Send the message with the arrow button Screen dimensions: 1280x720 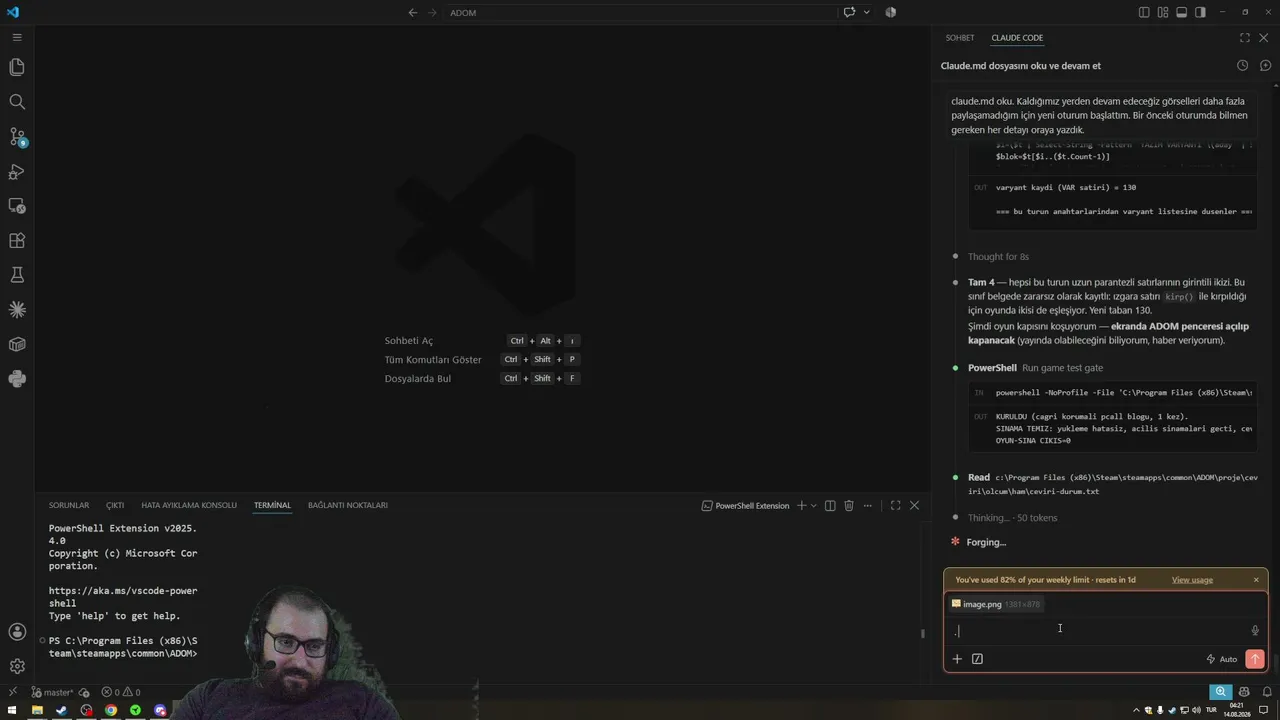tap(1255, 659)
